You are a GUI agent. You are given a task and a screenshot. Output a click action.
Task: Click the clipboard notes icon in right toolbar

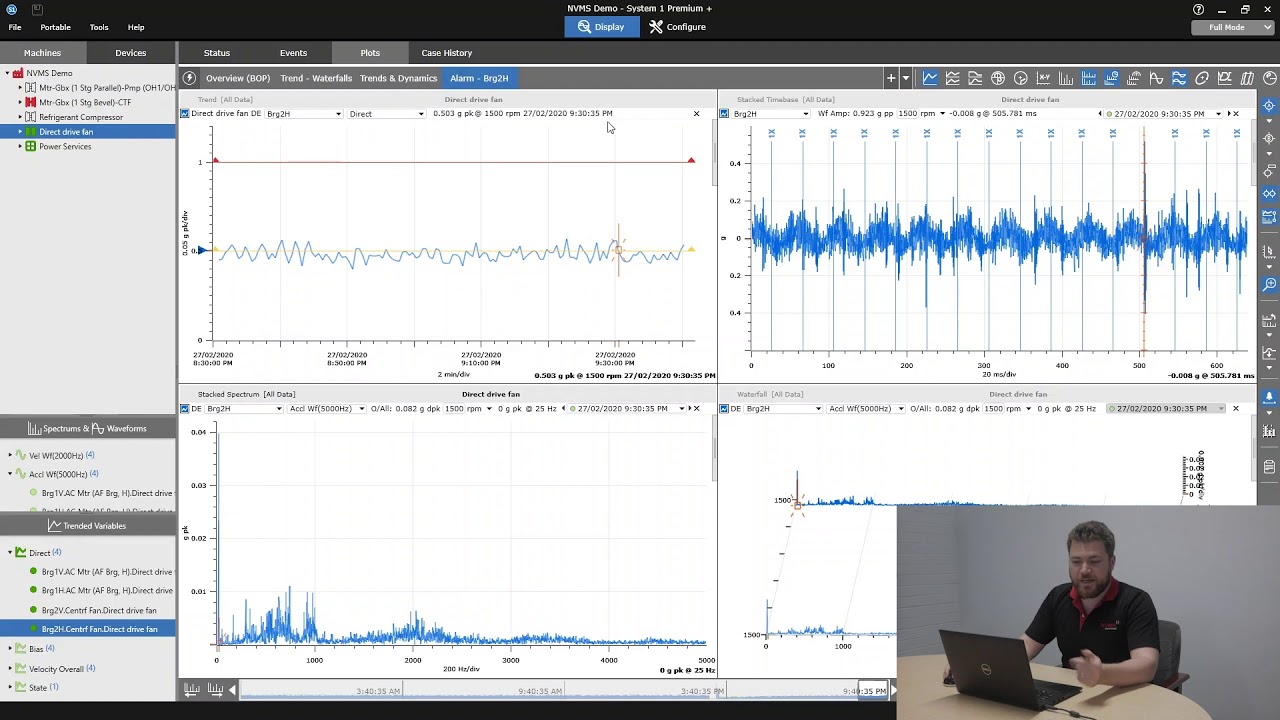pos(1269,467)
